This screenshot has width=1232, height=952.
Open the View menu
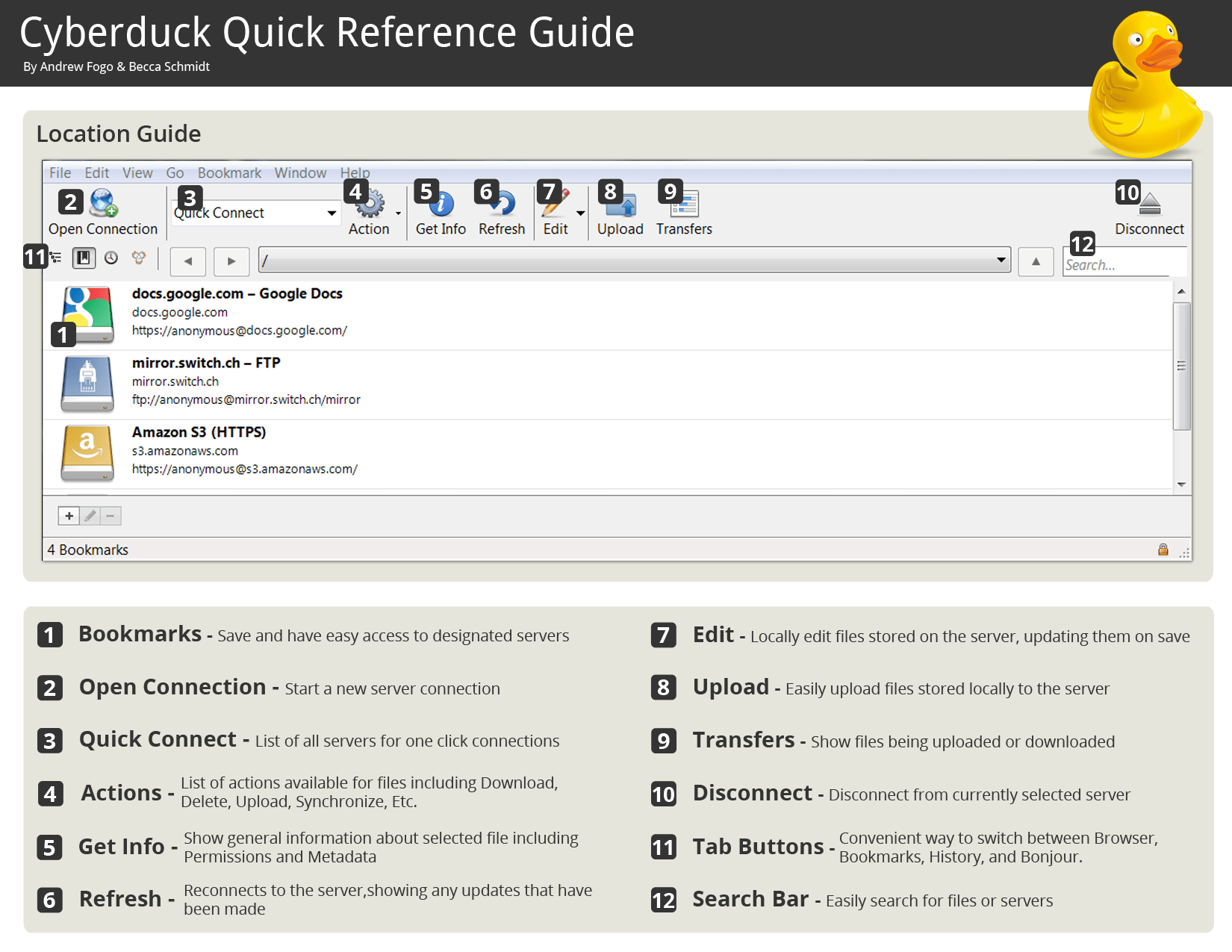coord(137,172)
